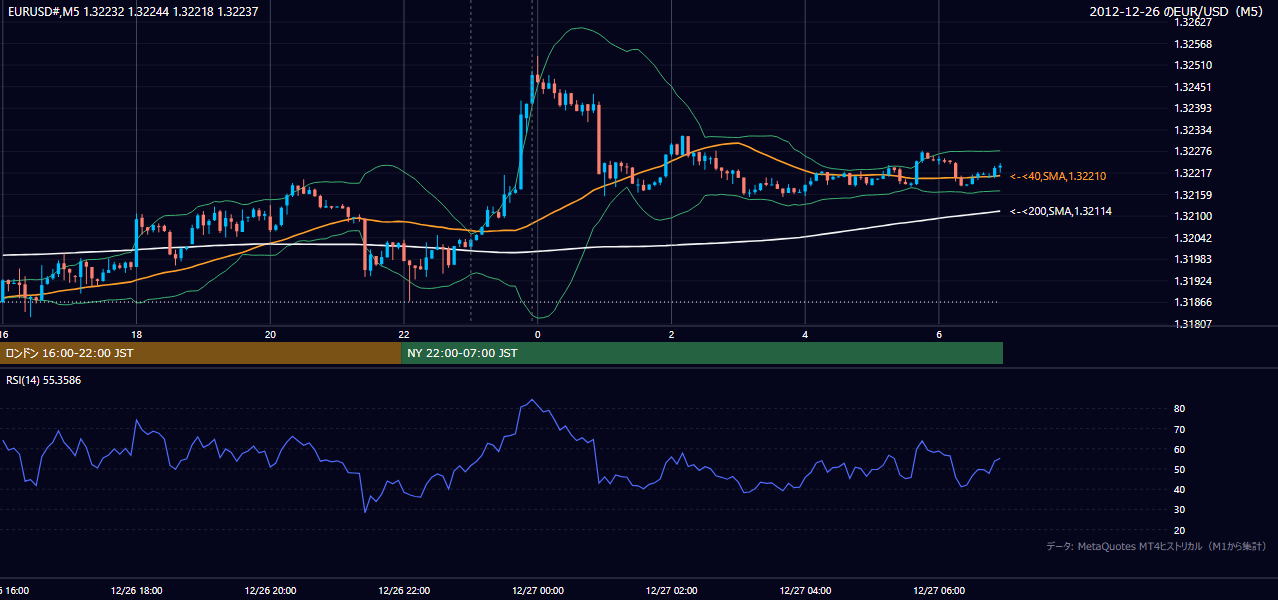Click RSI scale value 50
The width and height of the screenshot is (1278, 600).
pyautogui.click(x=1179, y=469)
